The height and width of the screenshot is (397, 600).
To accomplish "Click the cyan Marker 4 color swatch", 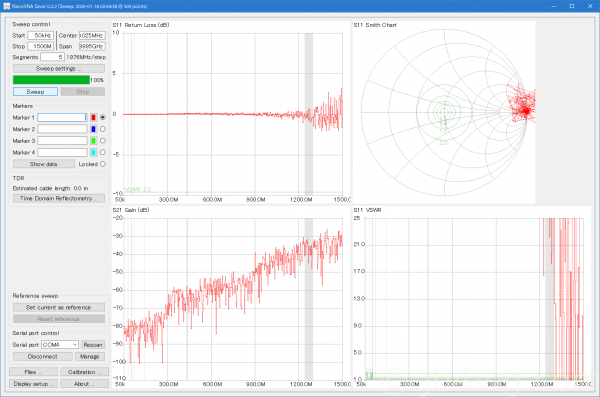I will pyautogui.click(x=93, y=152).
